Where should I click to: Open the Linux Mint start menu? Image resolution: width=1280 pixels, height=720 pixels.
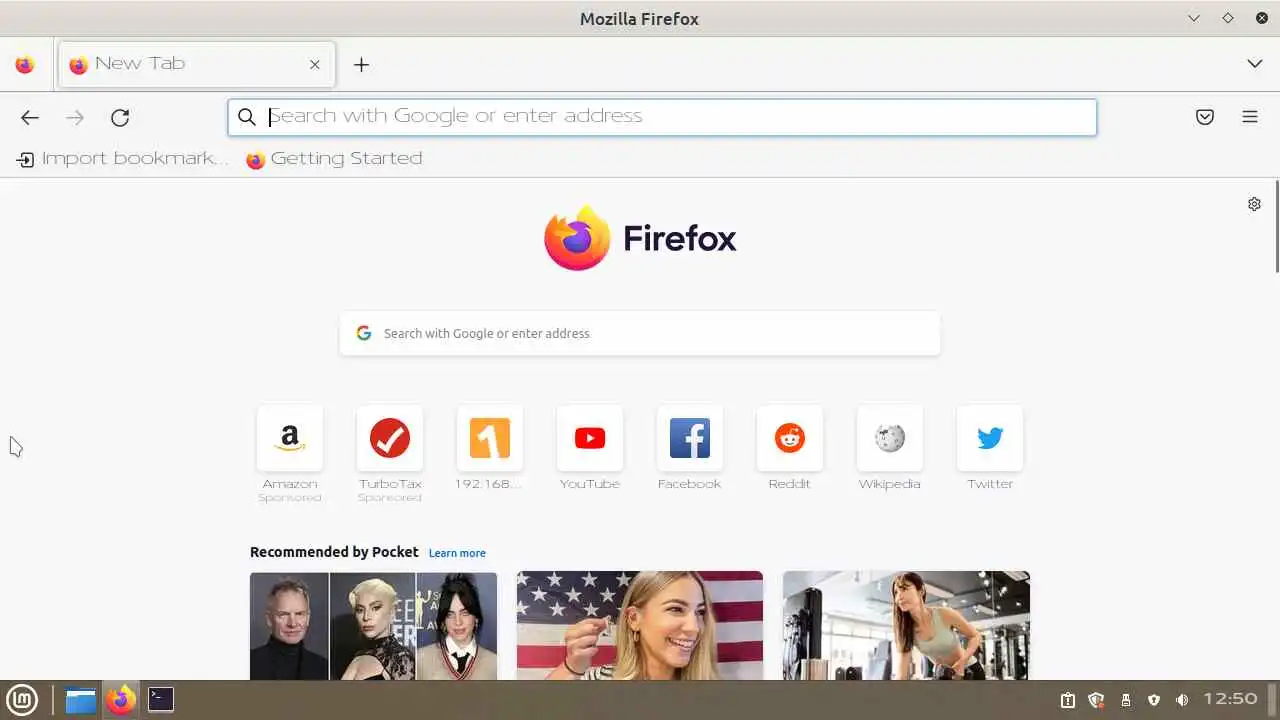(x=22, y=699)
